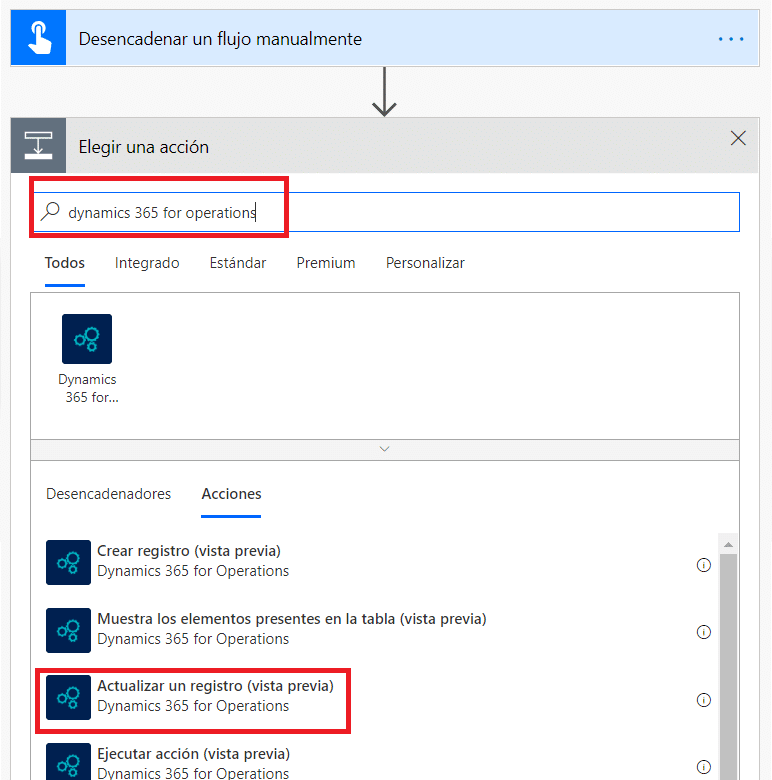772x780 pixels.
Task: Click the Crear registro action icon
Action: pyautogui.click(x=69, y=562)
